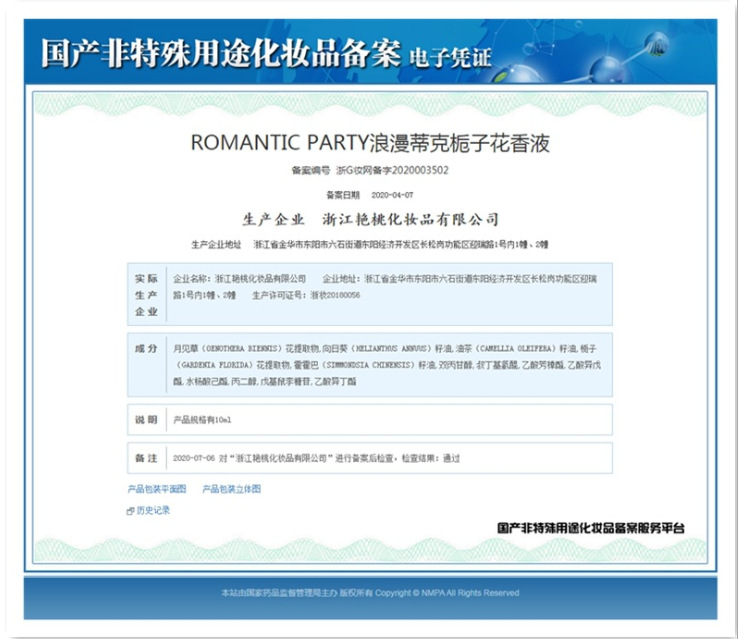Click the manufacturer name 浙江艳桃化妆品有限公司 heading
This screenshot has width=738, height=639.
coord(410,219)
